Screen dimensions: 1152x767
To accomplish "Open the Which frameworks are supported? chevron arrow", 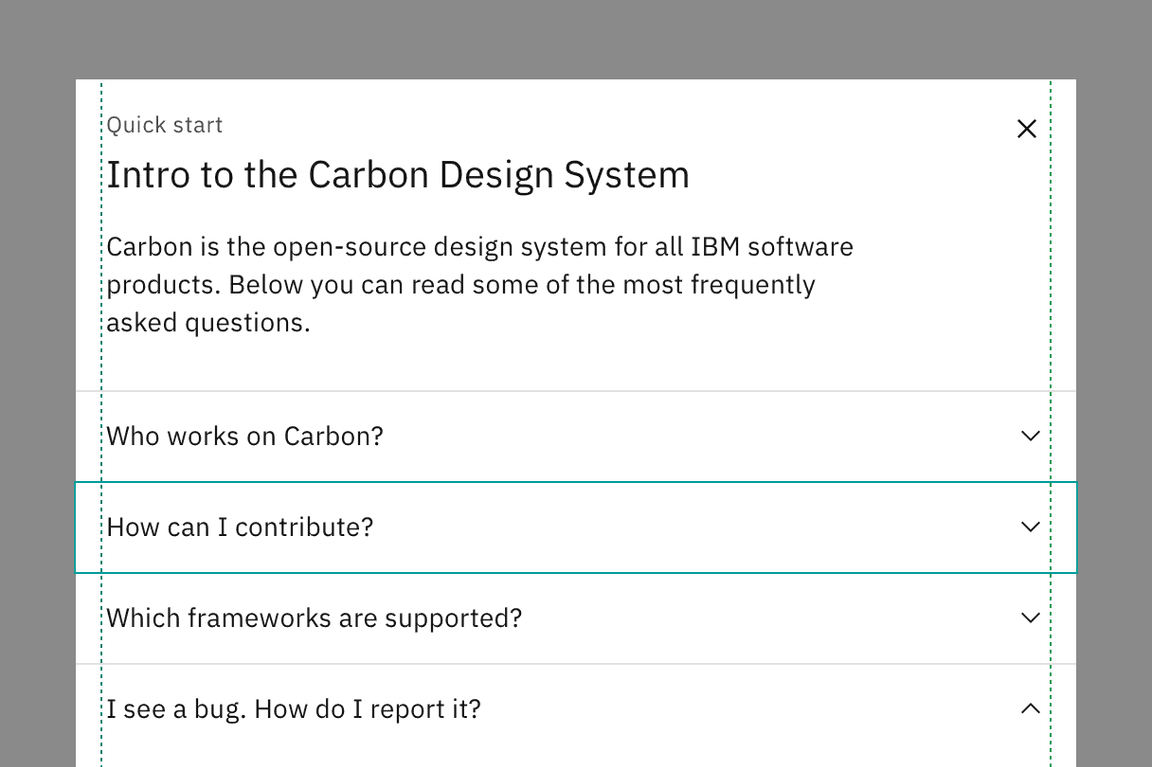I will pos(1030,618).
